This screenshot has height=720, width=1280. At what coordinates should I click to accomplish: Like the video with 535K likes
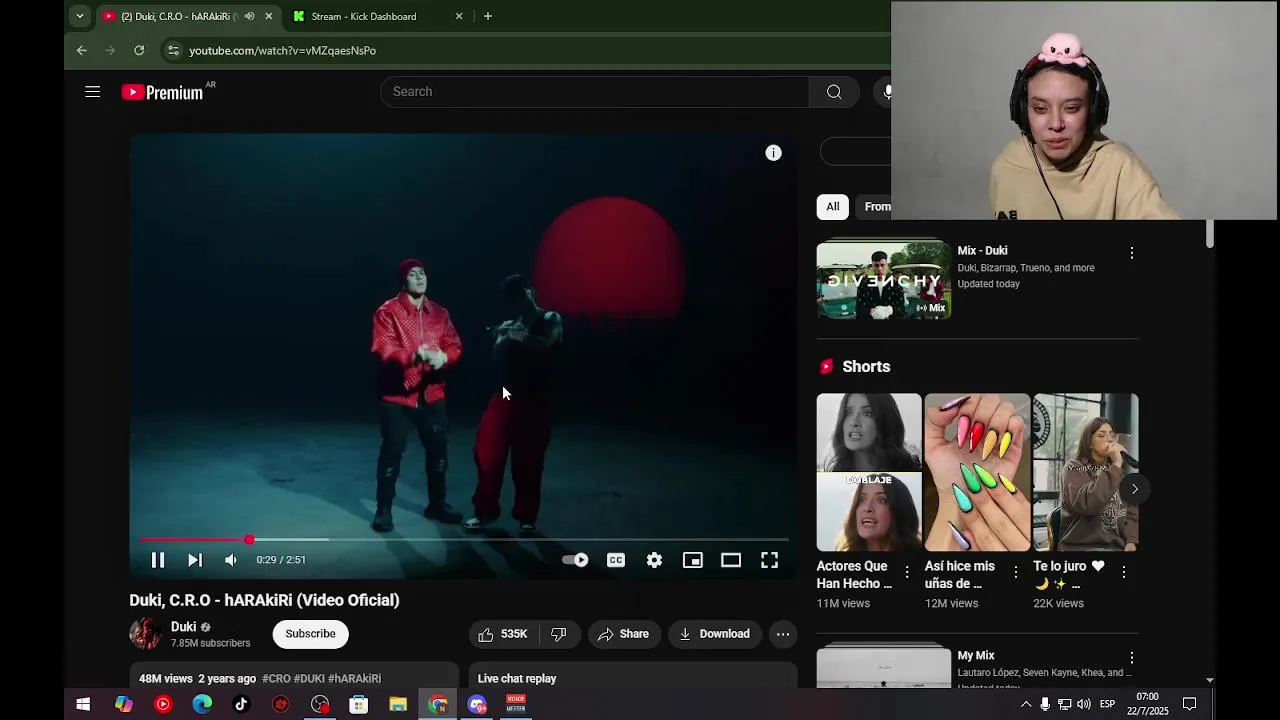pyautogui.click(x=504, y=634)
